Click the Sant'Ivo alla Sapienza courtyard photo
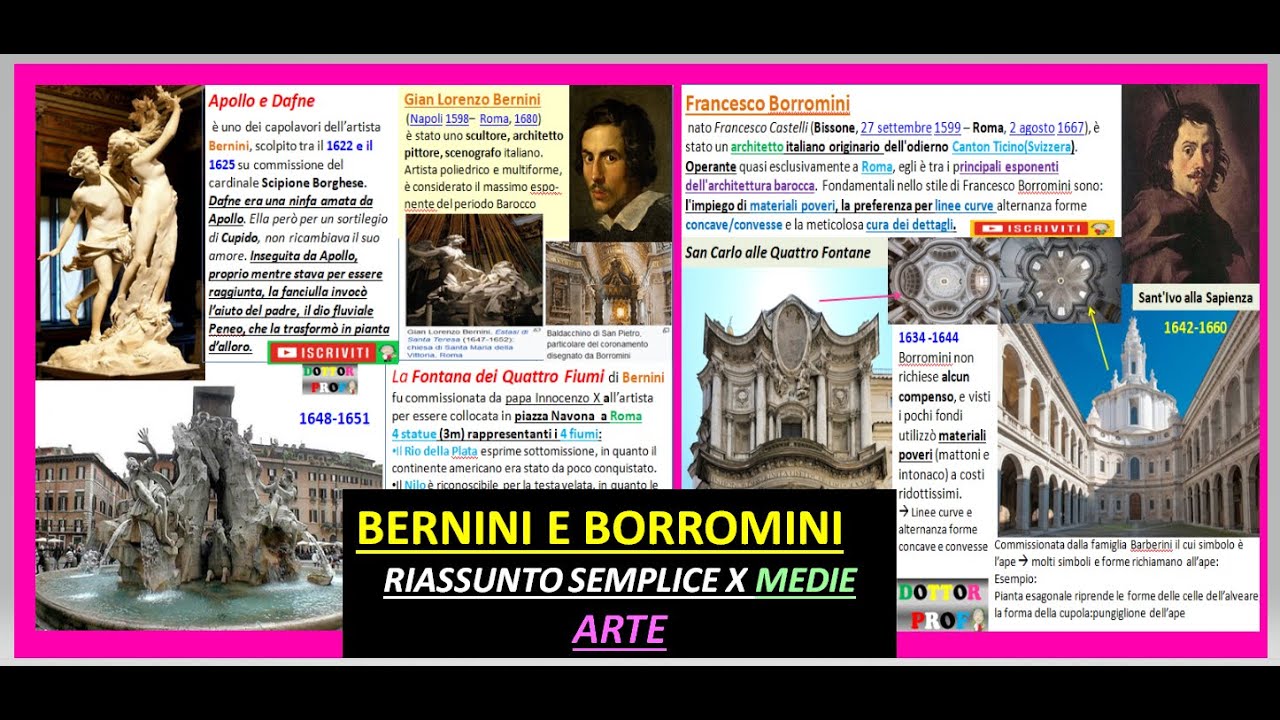This screenshot has height=720, width=1280. [1128, 425]
